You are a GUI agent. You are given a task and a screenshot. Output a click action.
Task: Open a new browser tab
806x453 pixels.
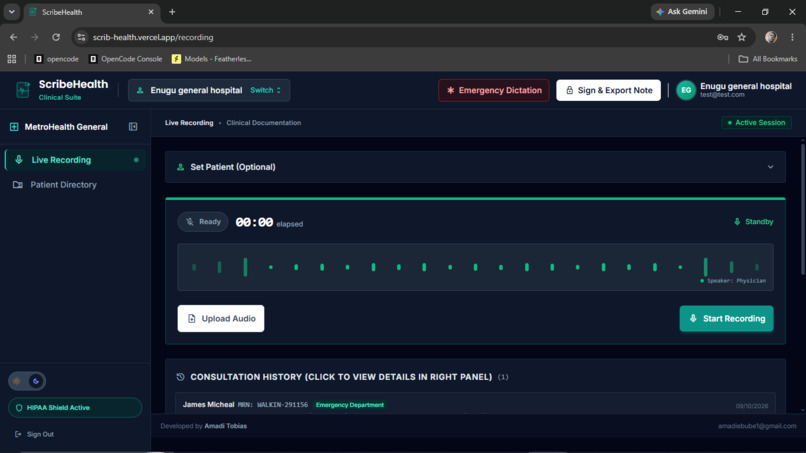[x=172, y=12]
